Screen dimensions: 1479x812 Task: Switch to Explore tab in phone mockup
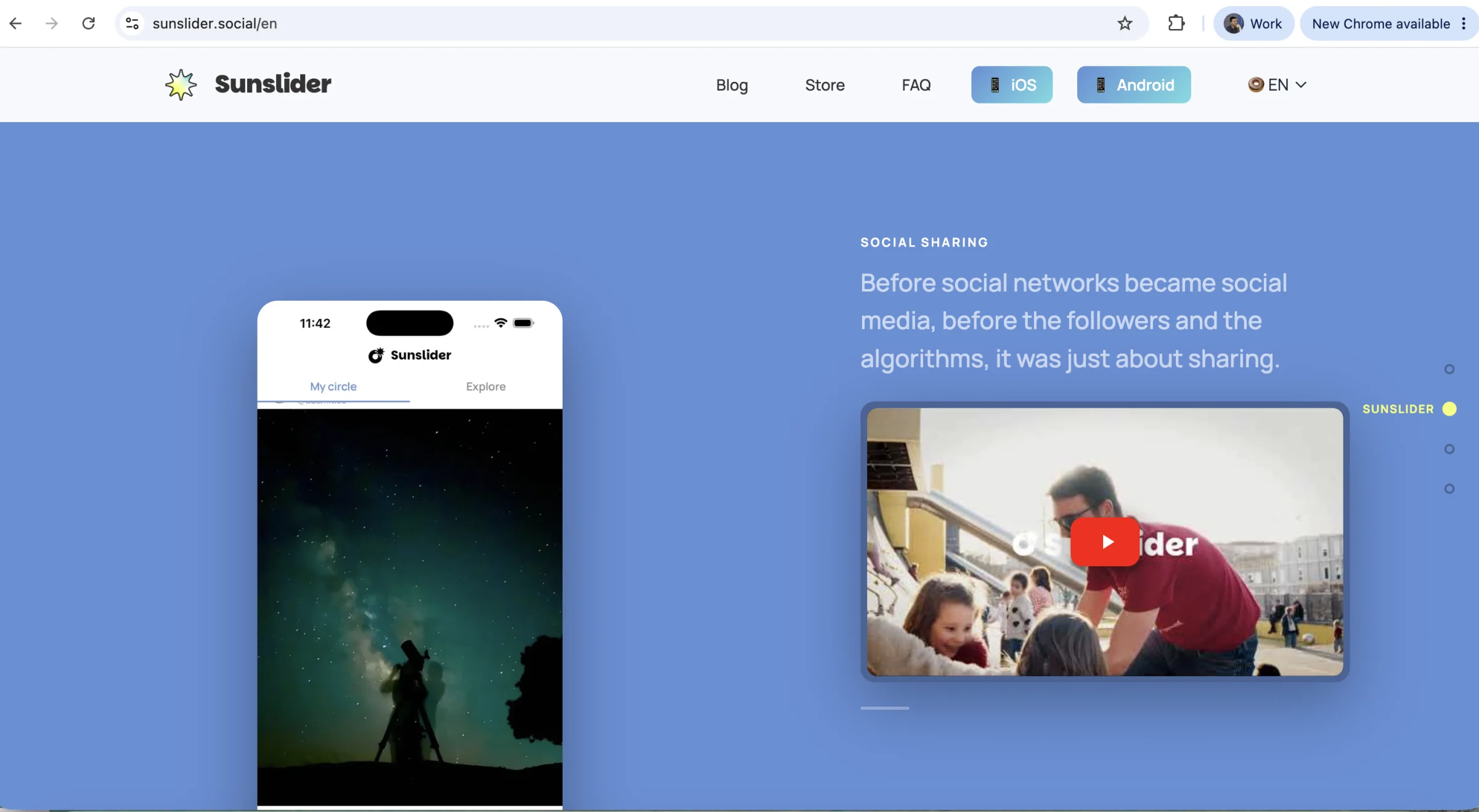point(486,386)
